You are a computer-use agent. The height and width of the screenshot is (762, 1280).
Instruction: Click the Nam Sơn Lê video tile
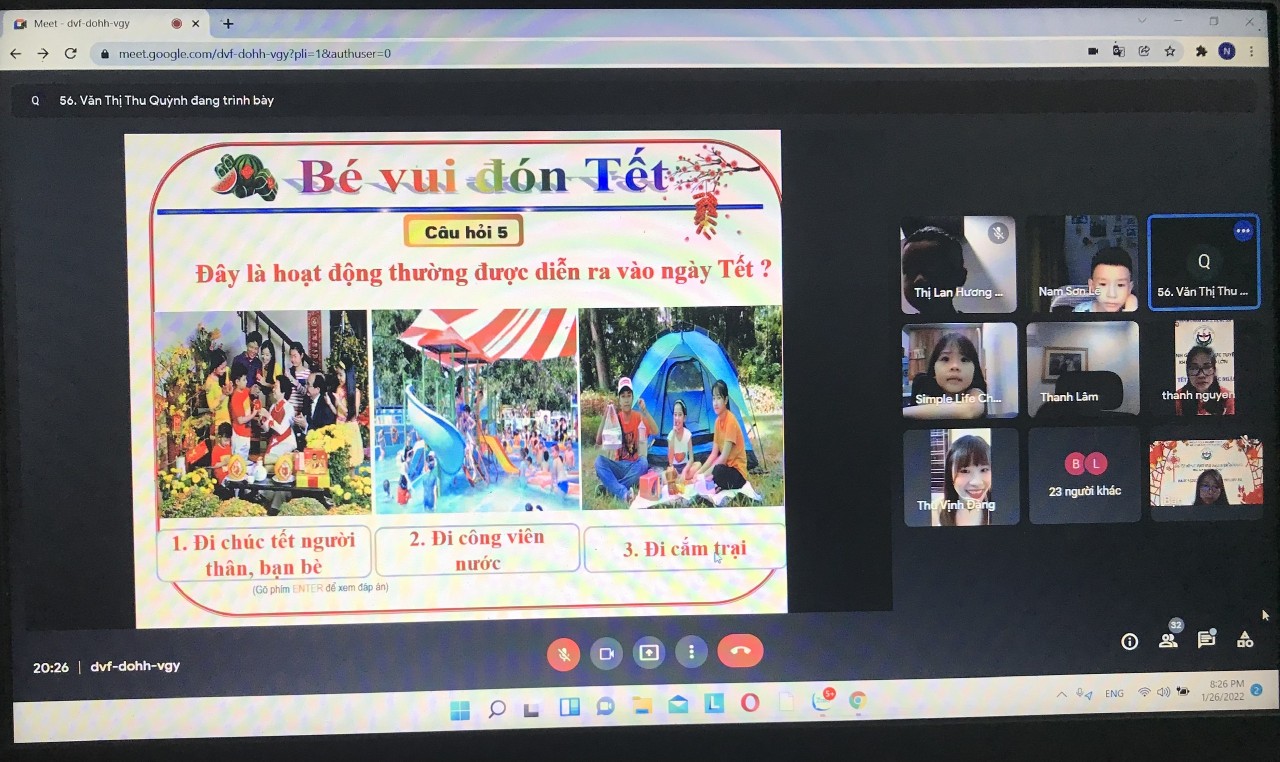point(1082,264)
